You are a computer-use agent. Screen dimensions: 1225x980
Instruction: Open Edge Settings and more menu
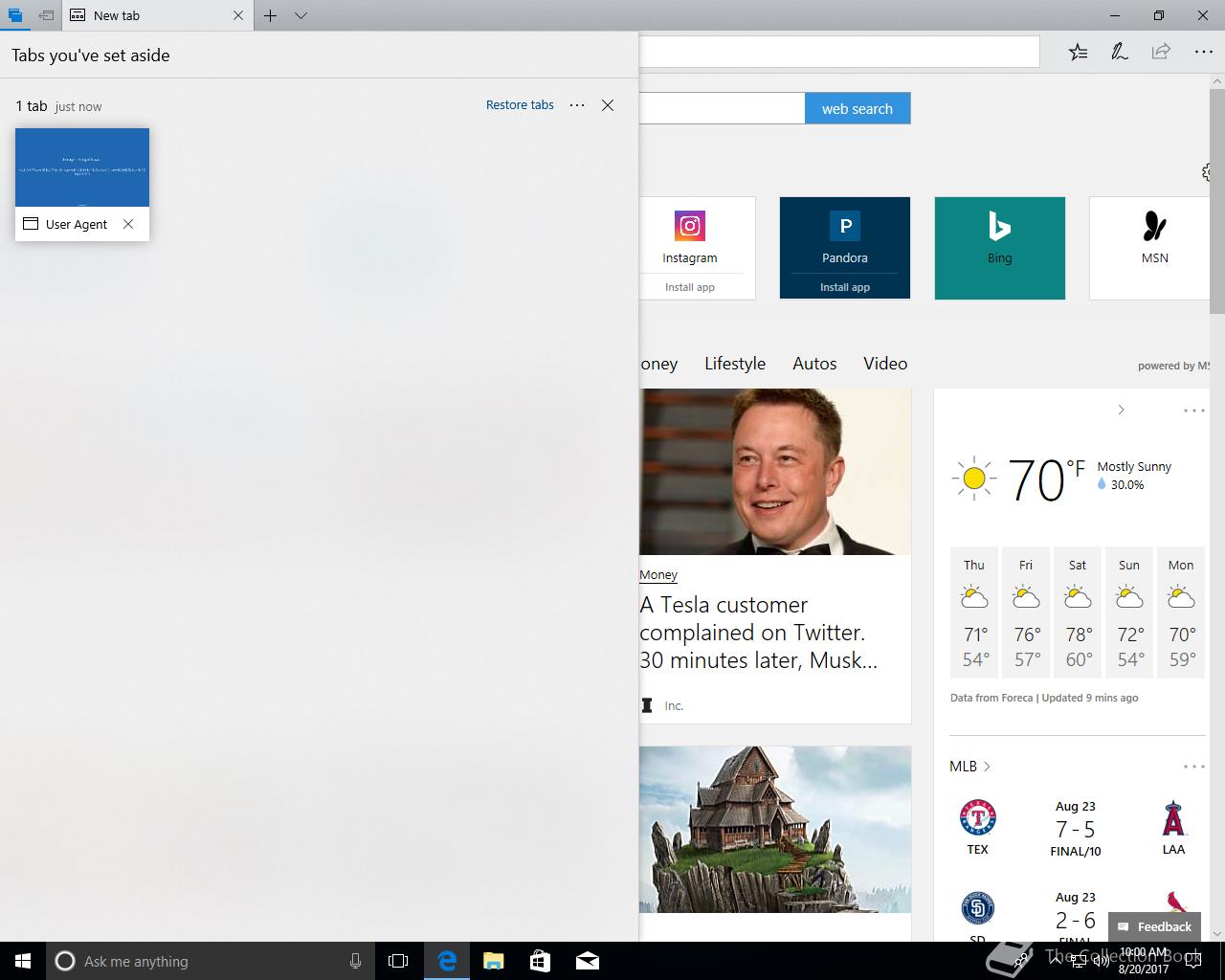click(x=1203, y=52)
